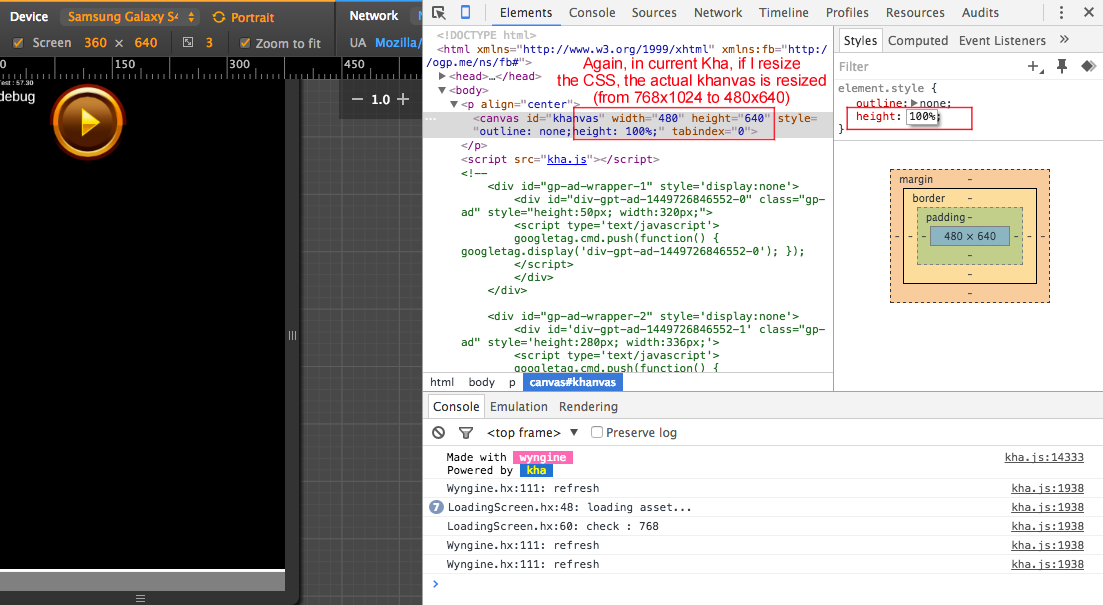Viewport: 1103px width, 605px height.
Task: Click the plus zoom icon beside 1.0
Action: [403, 99]
